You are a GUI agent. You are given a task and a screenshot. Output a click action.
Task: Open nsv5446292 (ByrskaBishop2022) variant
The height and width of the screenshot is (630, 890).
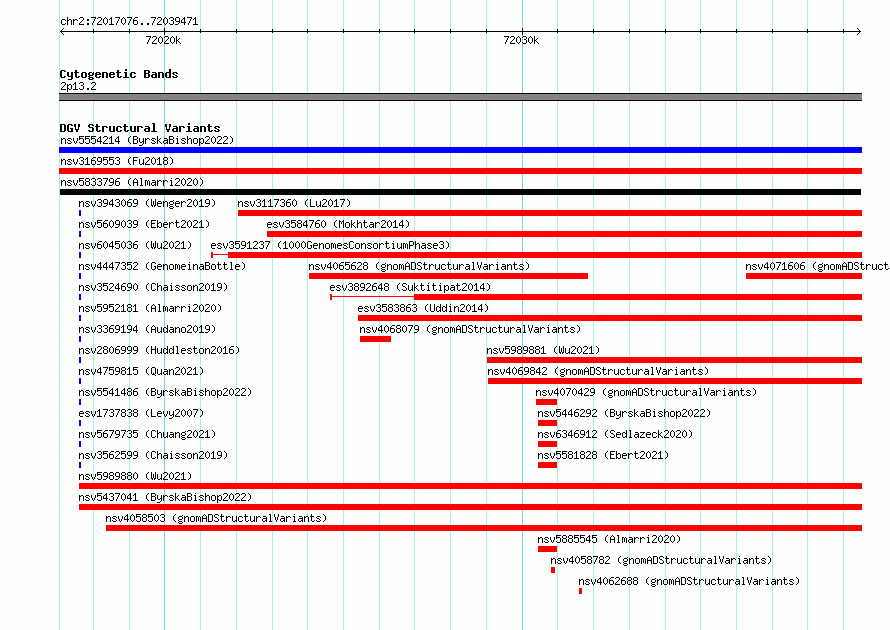point(624,413)
